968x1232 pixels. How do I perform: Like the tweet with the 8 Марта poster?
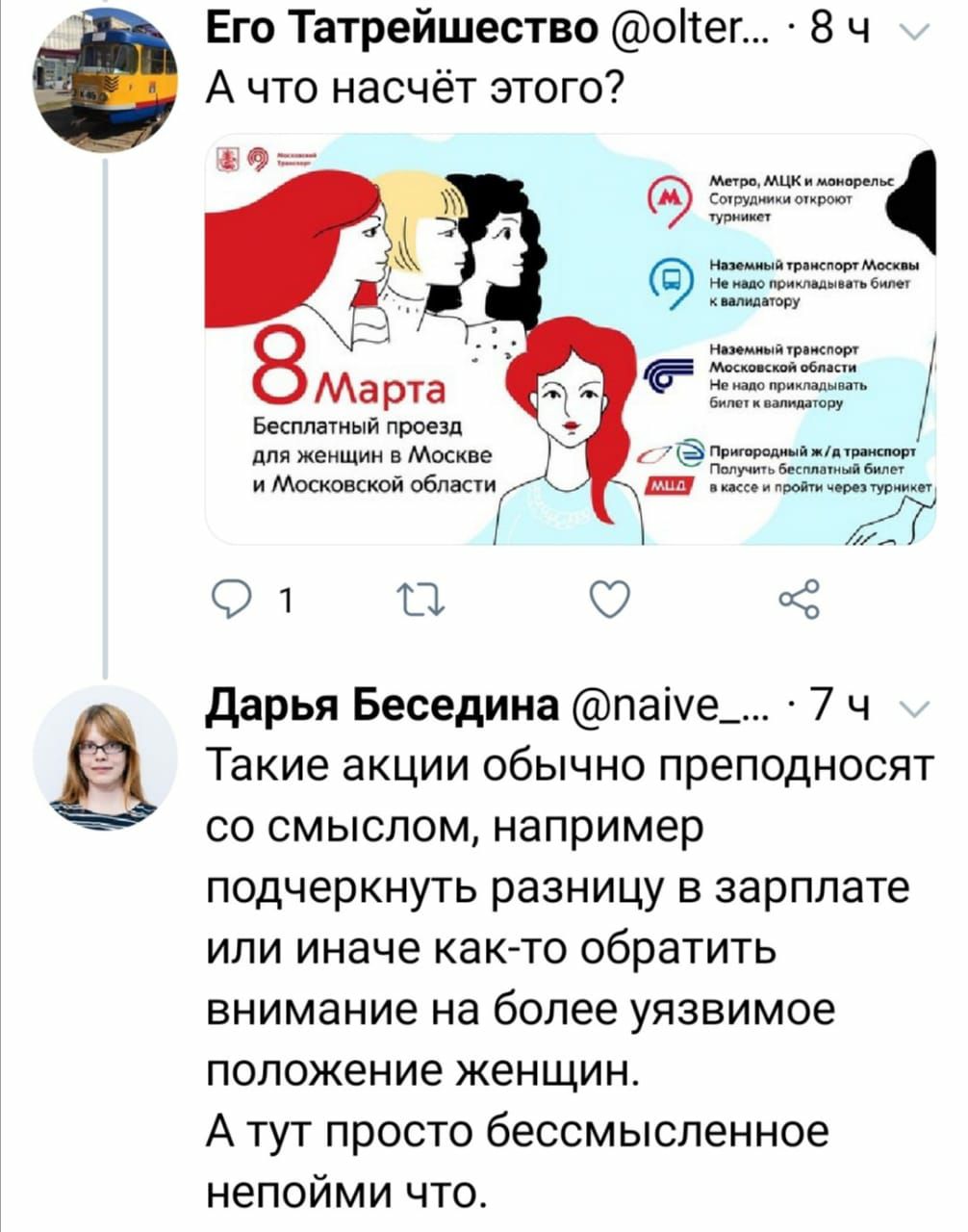click(608, 602)
